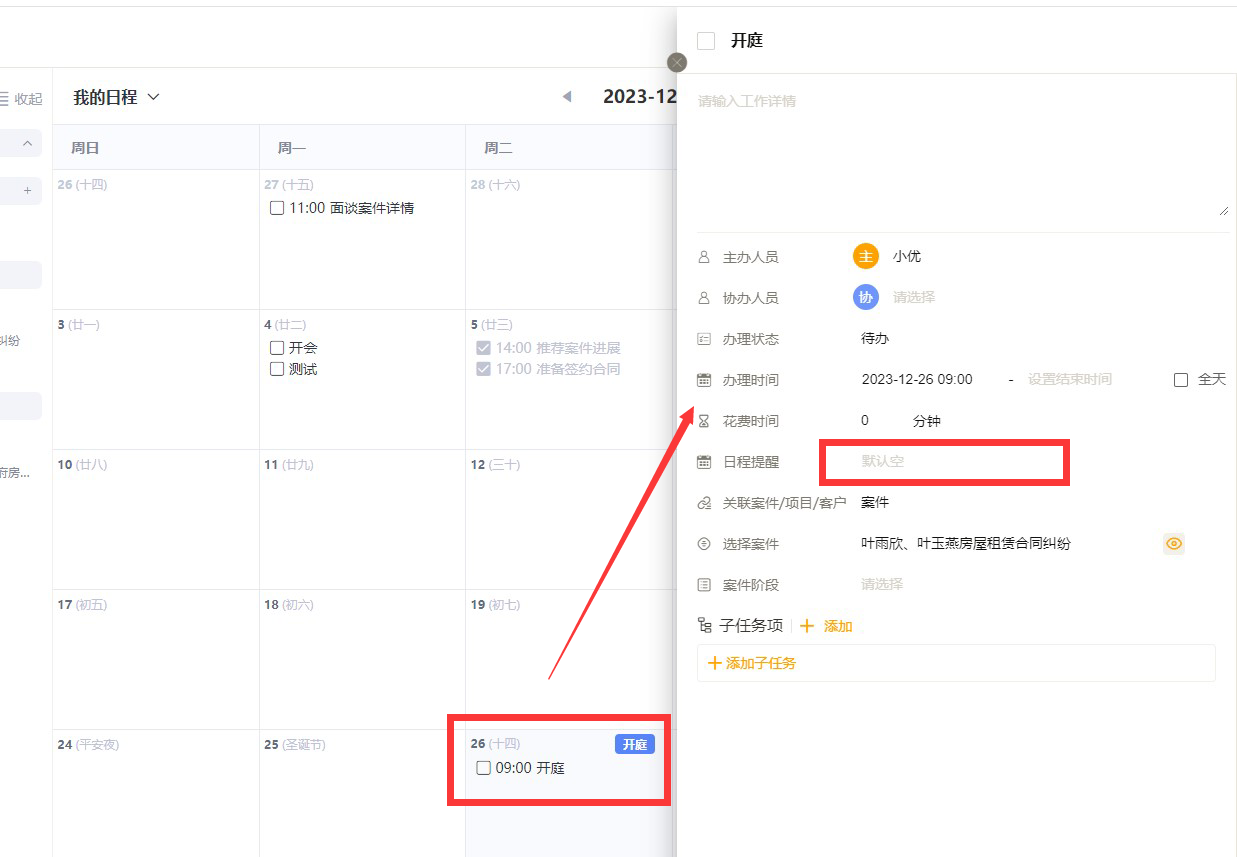Collapse the left sidebar section chevron

27,144
